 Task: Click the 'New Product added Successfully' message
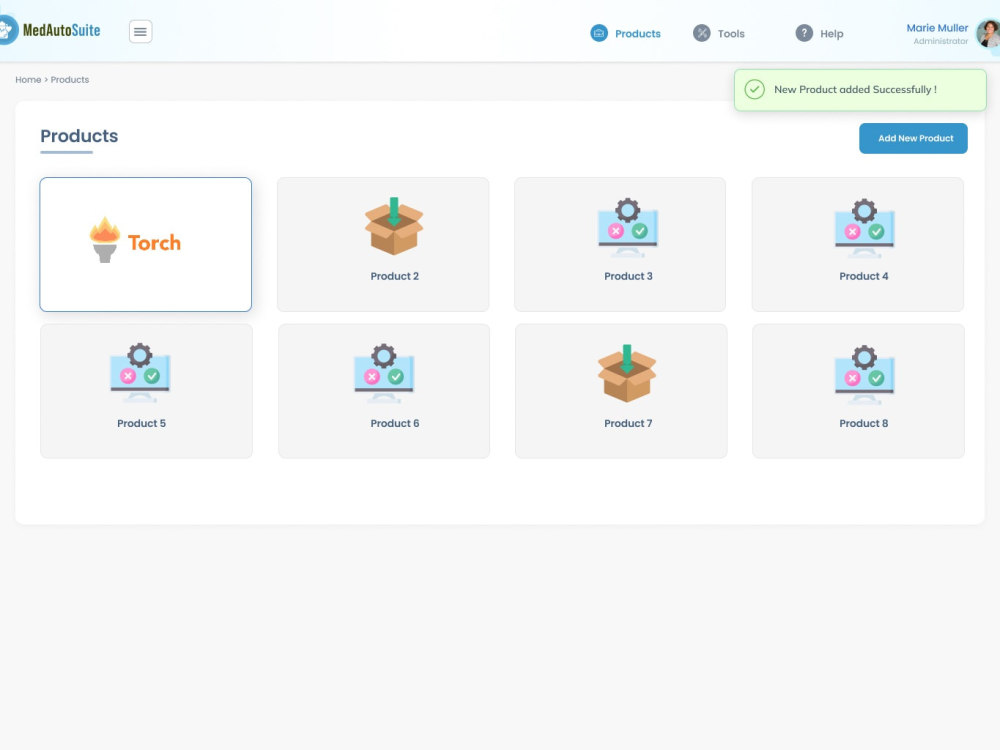(855, 89)
